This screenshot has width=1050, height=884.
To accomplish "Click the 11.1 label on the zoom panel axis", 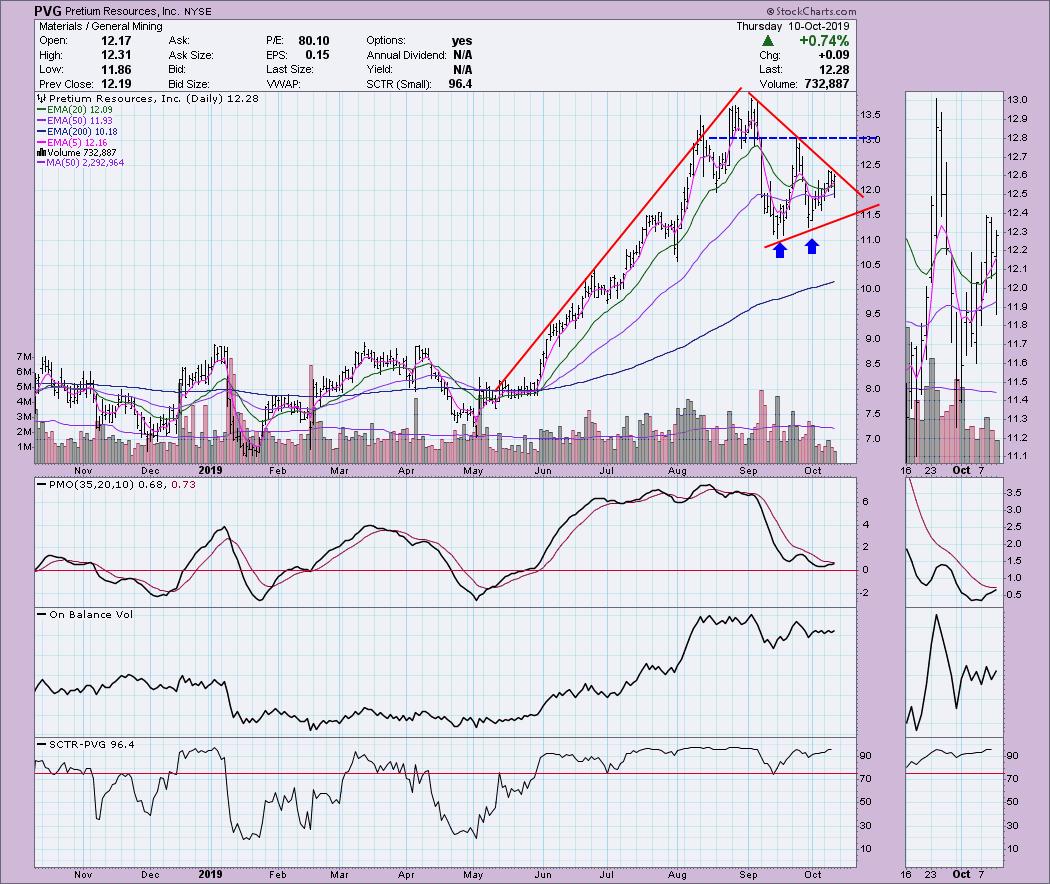I will pos(1017,456).
